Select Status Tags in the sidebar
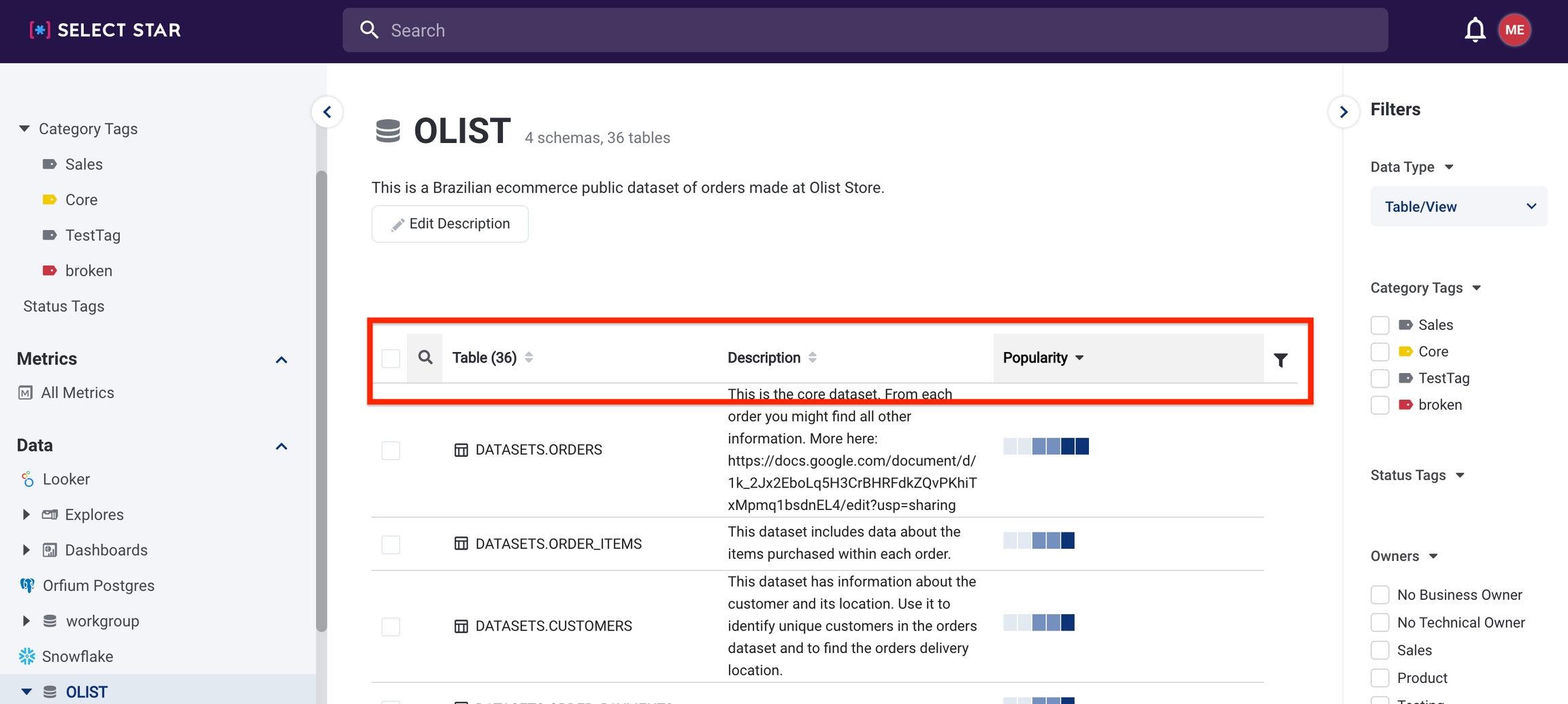The image size is (1568, 704). (64, 306)
